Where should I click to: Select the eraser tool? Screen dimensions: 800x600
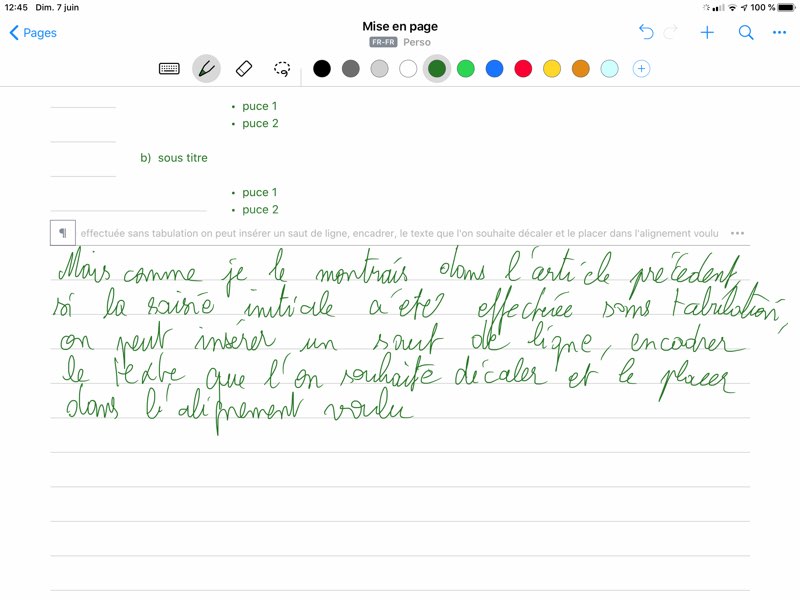(244, 69)
